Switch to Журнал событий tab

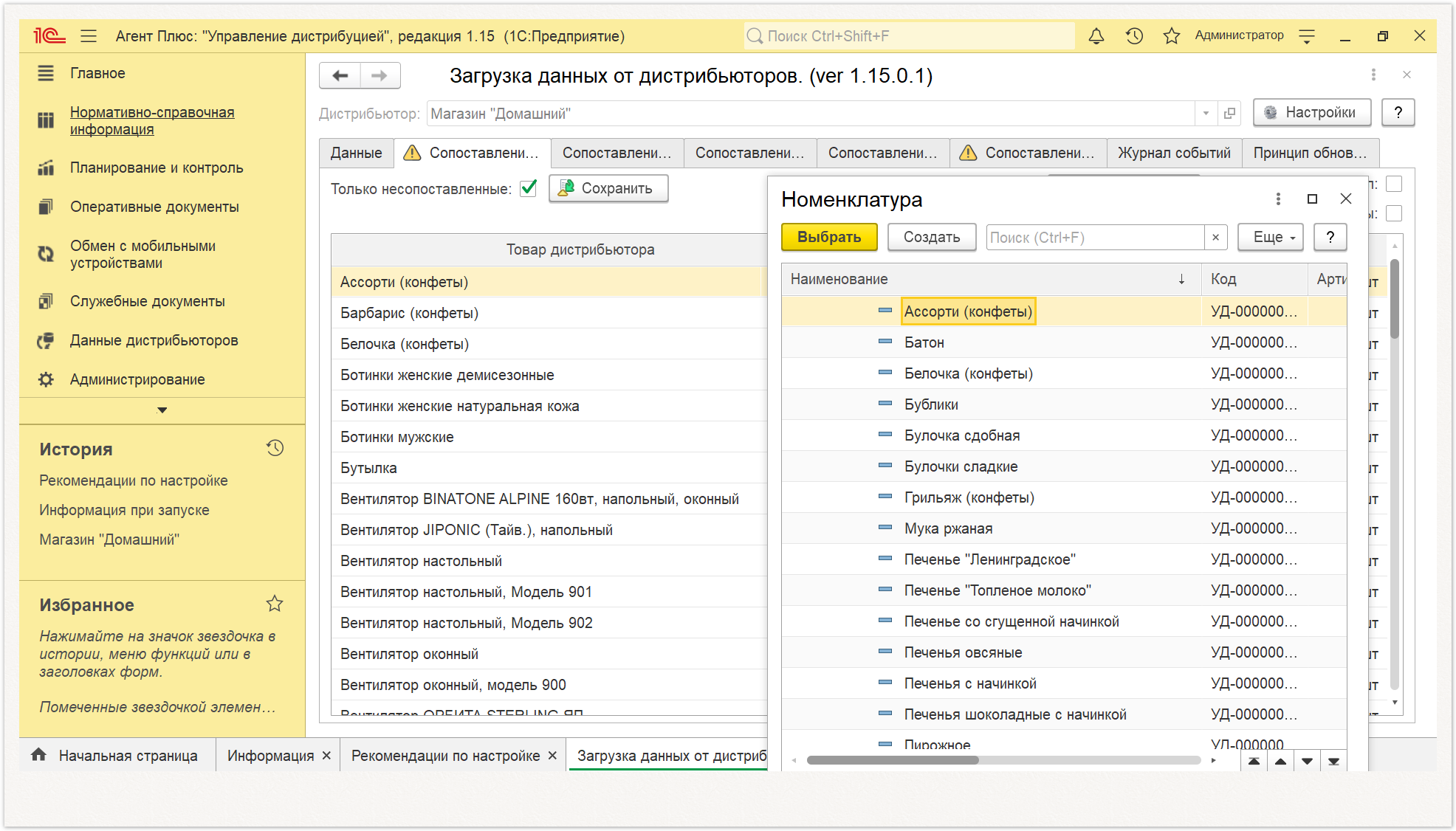(x=1174, y=153)
